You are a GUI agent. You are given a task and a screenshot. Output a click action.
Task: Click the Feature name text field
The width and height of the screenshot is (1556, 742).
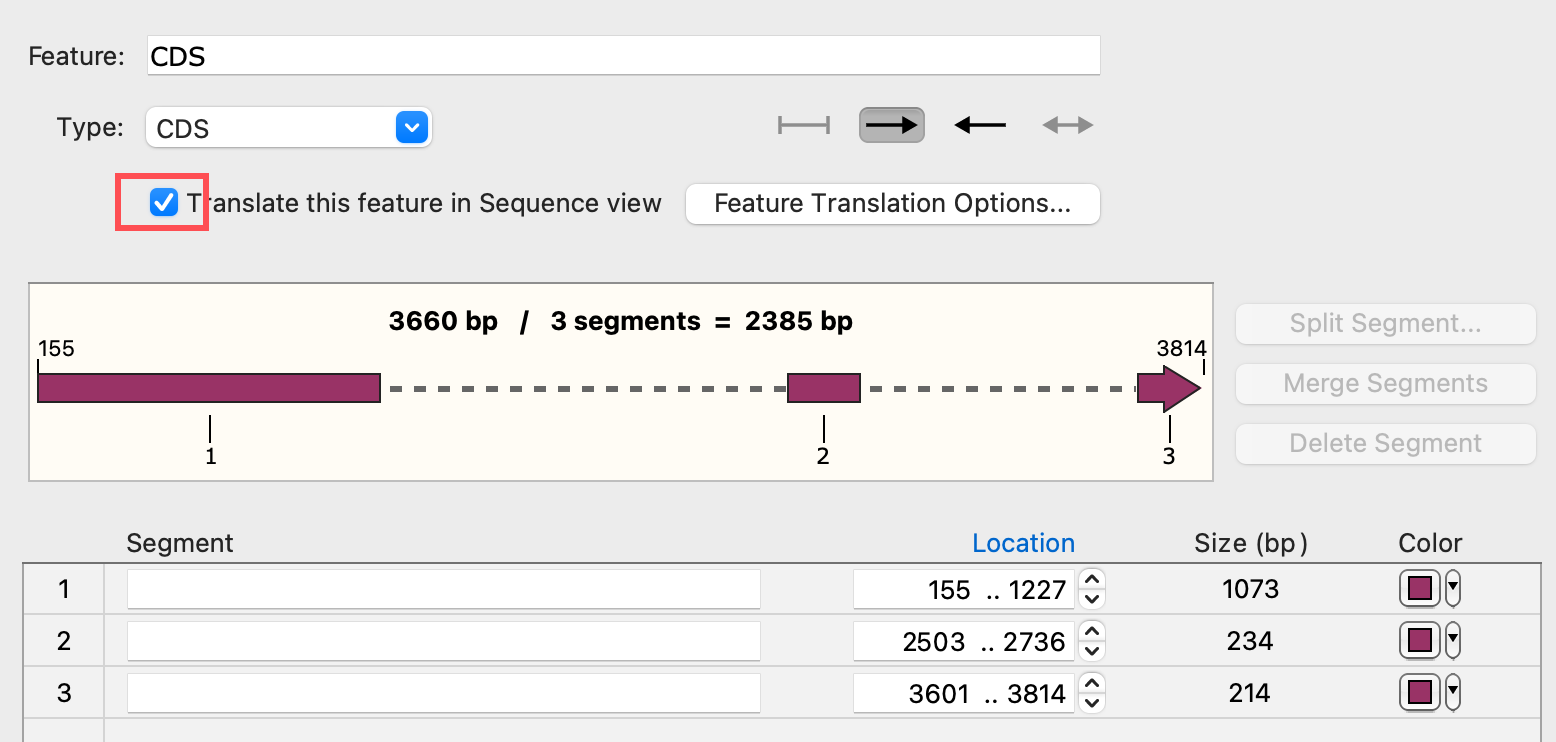pyautogui.click(x=623, y=56)
